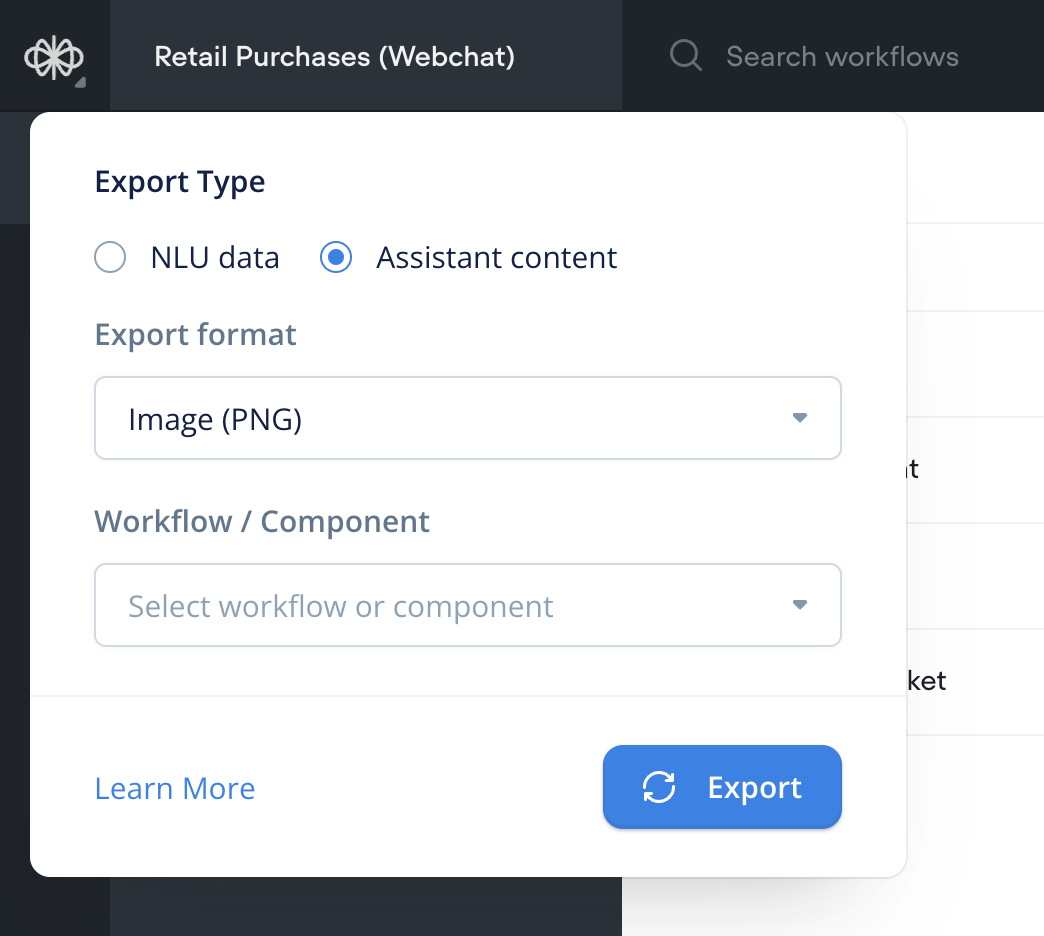The width and height of the screenshot is (1044, 936).
Task: Click the Cognigy flower logo icon
Action: coord(55,55)
